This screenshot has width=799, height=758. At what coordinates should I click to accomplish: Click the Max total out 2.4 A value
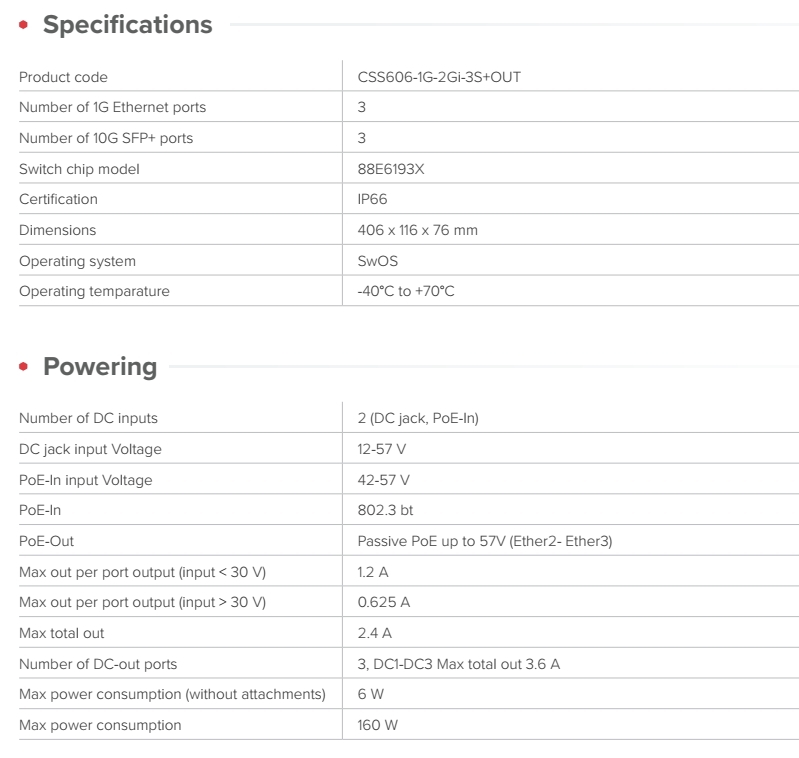[x=374, y=633]
